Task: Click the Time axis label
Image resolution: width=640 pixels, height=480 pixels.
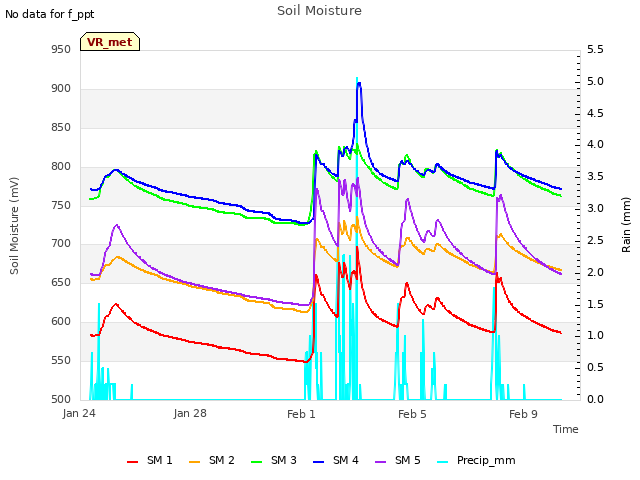Action: tap(566, 429)
